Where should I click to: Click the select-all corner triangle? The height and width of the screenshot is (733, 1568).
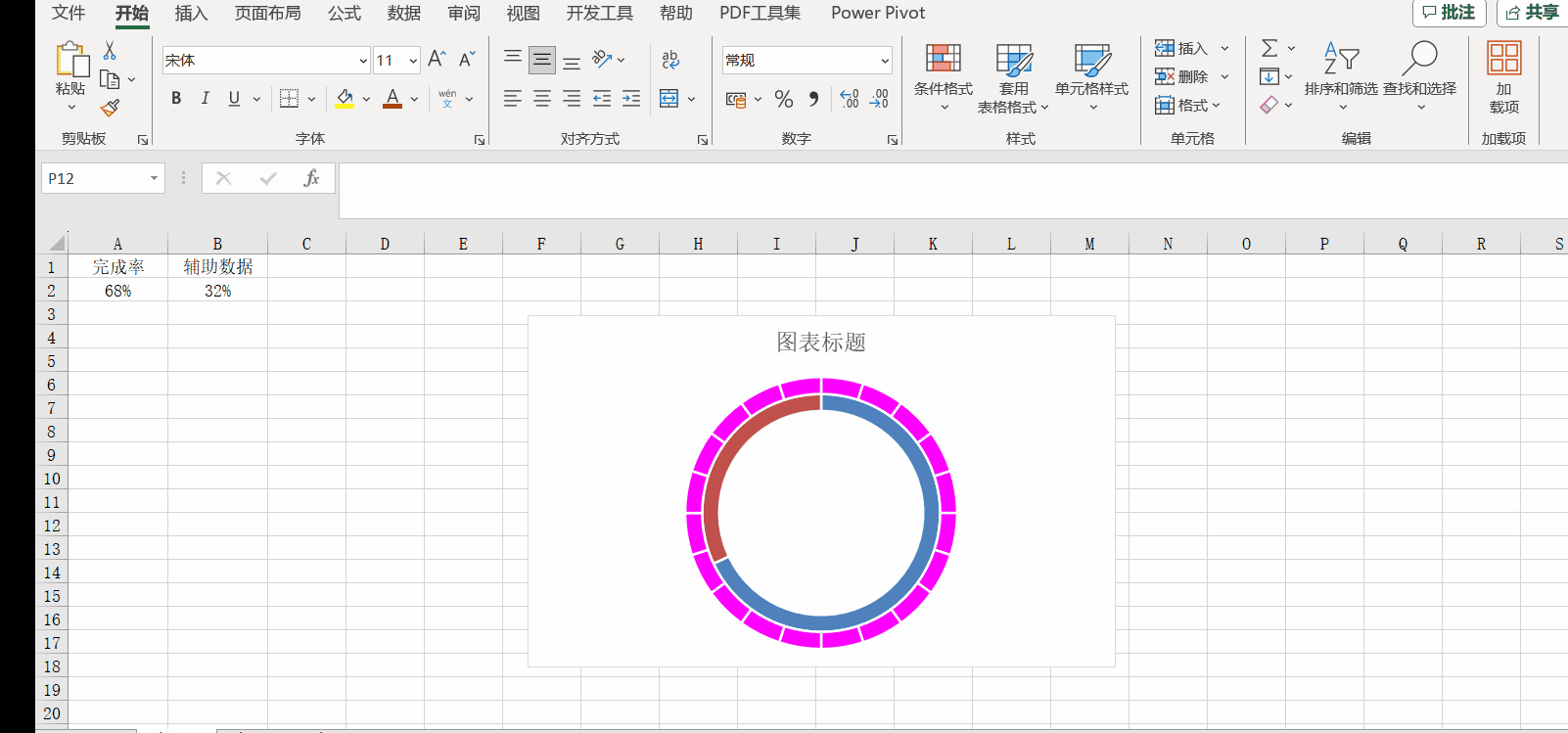point(56,243)
